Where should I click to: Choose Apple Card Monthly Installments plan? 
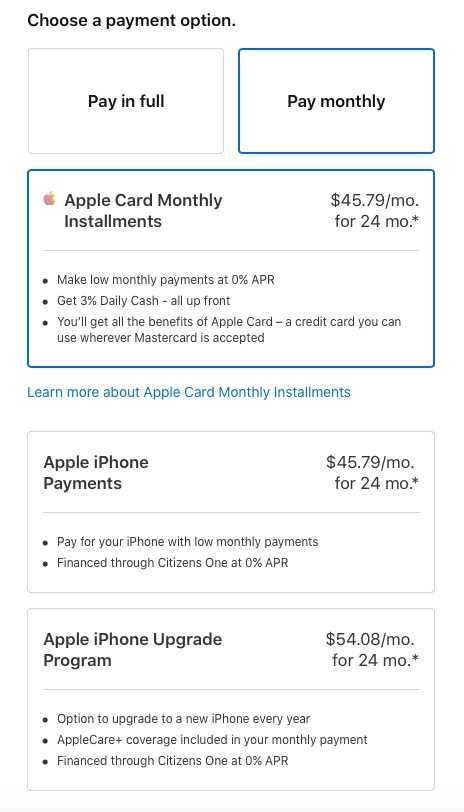(231, 268)
